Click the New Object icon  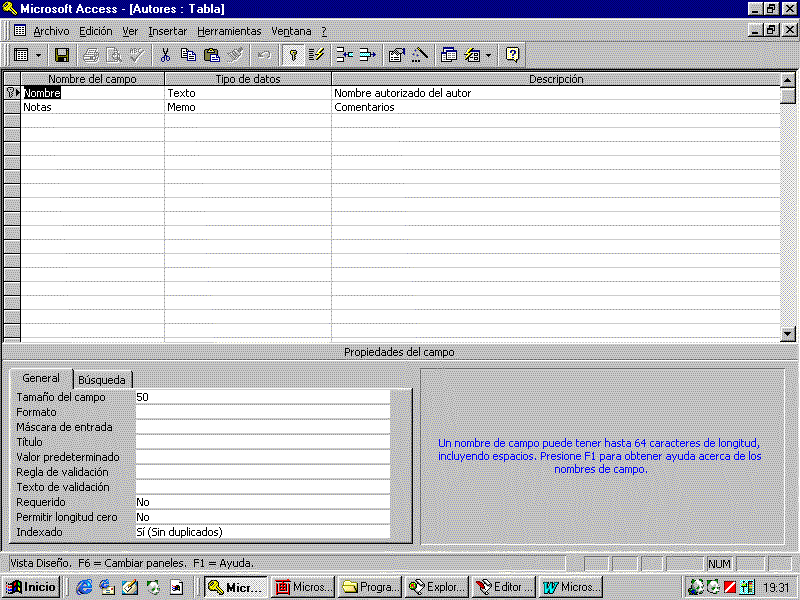coord(472,55)
